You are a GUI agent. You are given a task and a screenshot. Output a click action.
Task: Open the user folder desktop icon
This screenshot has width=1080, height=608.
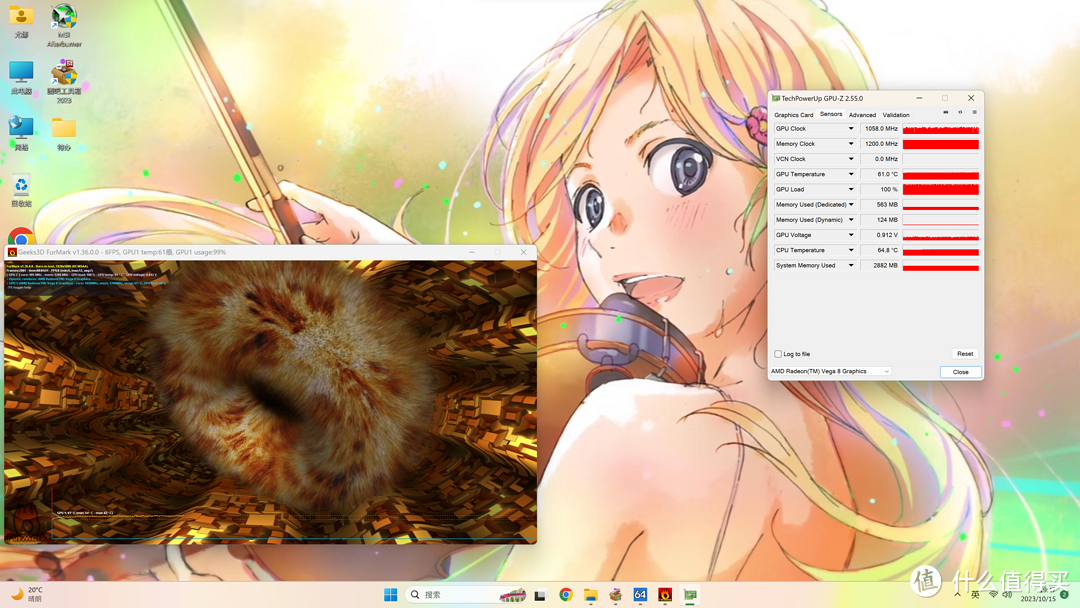(21, 21)
